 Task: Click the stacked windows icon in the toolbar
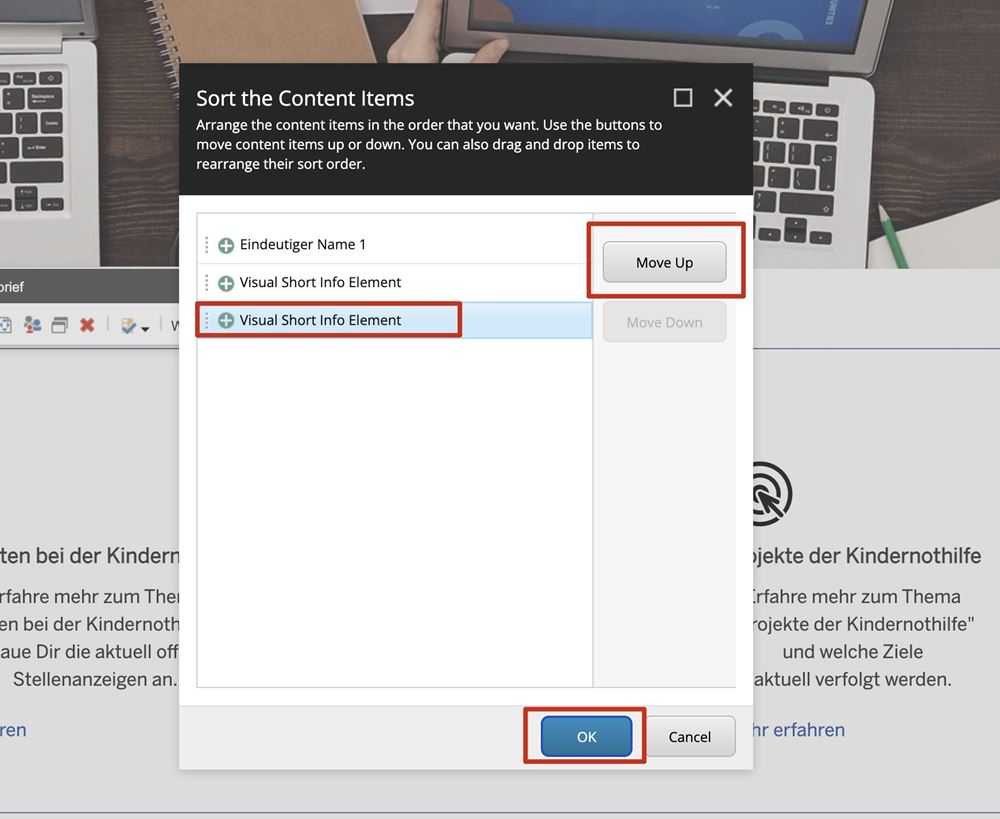click(60, 325)
